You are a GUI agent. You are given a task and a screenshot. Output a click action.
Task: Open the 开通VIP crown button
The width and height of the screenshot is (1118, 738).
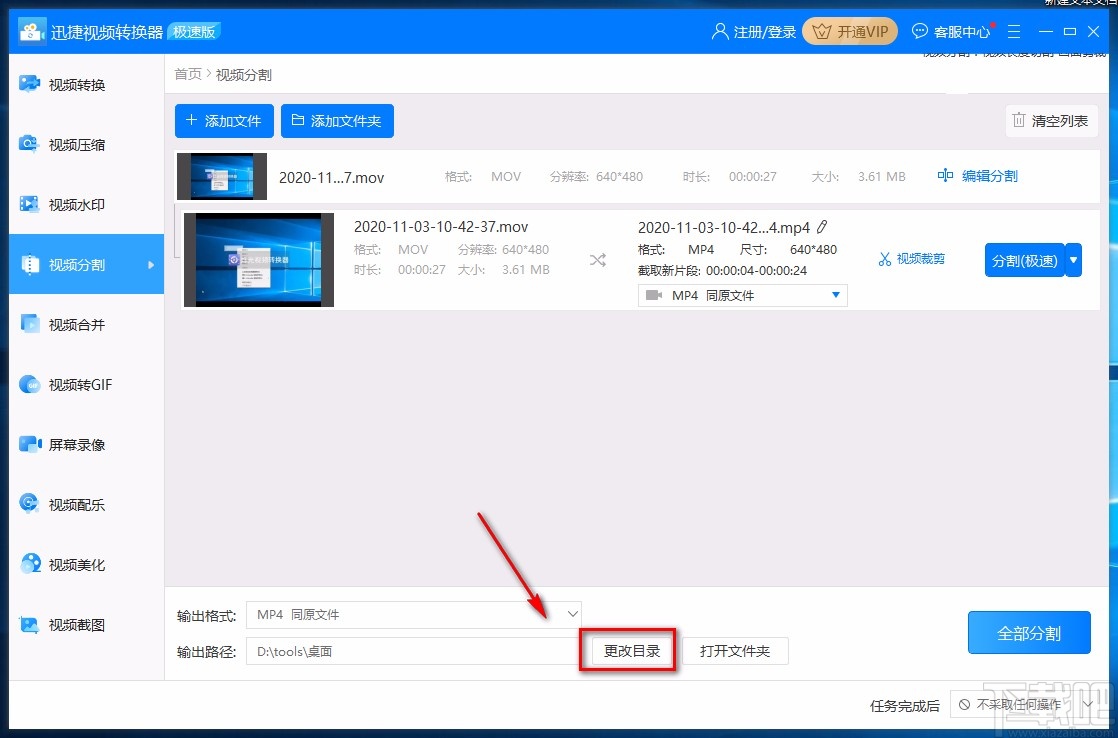(x=850, y=31)
